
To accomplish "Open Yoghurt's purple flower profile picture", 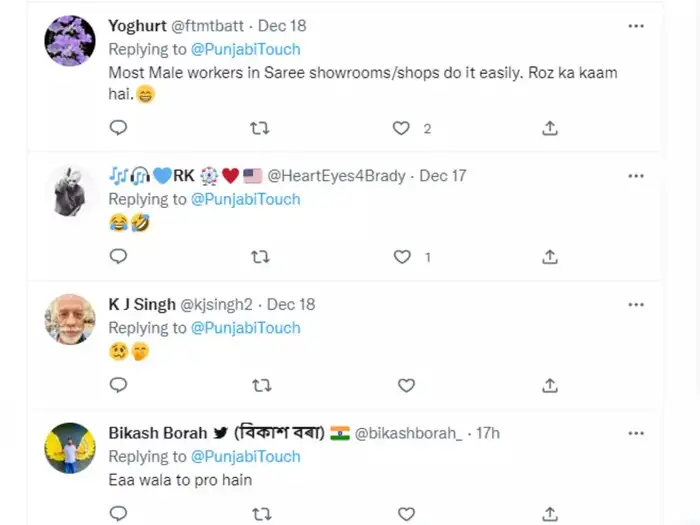I will tap(71, 42).
